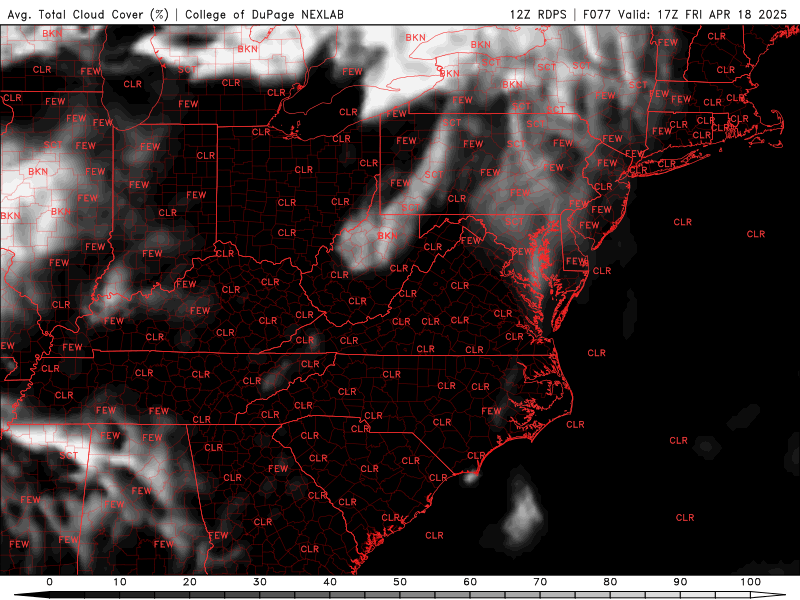
Task: Click the 'College of DuPage NEXLAB' label
Action: pyautogui.click(x=264, y=14)
